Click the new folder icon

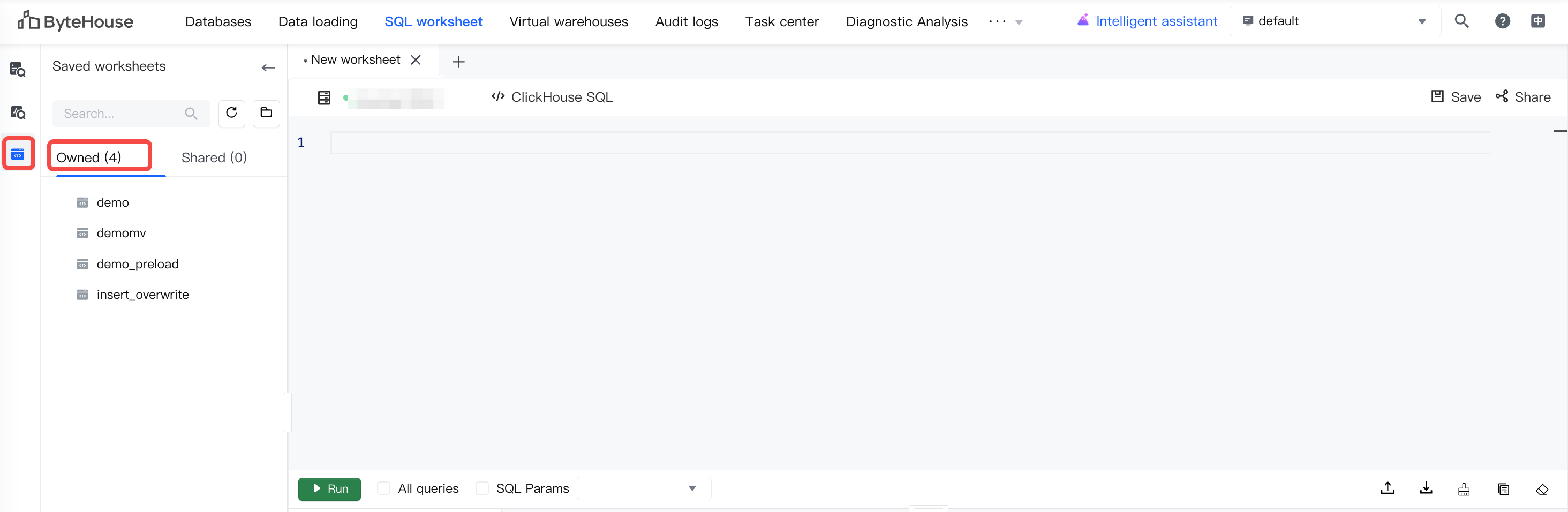pos(266,113)
